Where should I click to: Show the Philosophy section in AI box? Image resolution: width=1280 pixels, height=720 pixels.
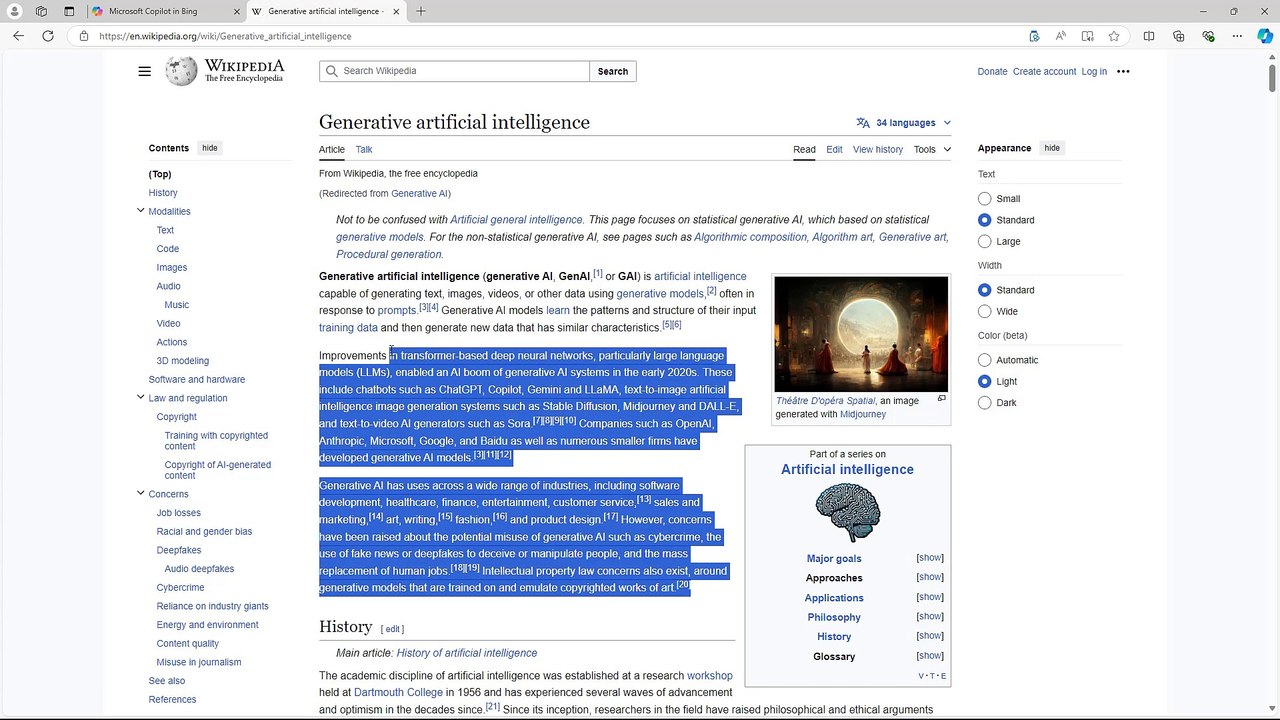[930, 616]
